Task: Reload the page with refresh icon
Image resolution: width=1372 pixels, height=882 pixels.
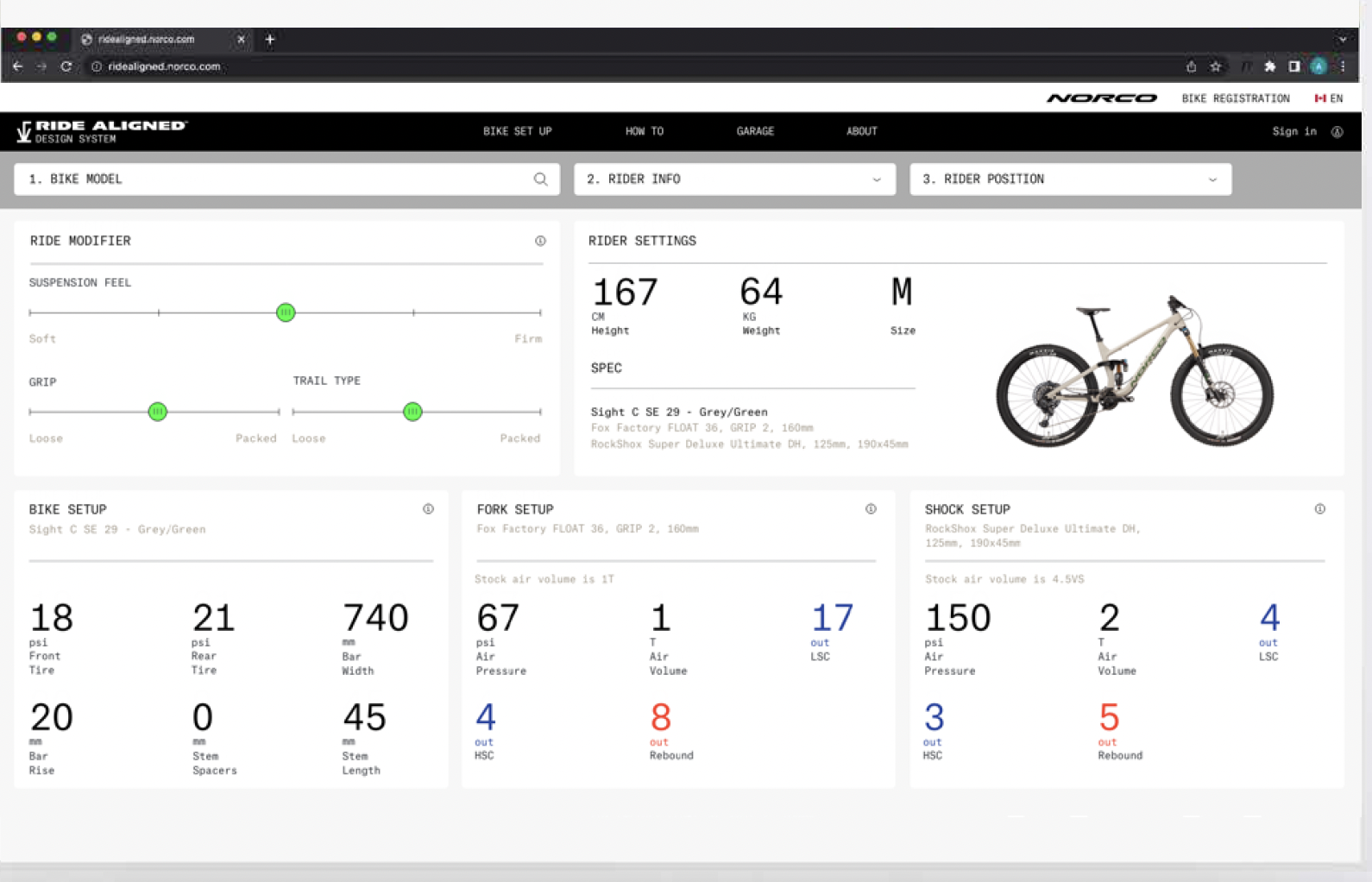Action: [x=66, y=66]
